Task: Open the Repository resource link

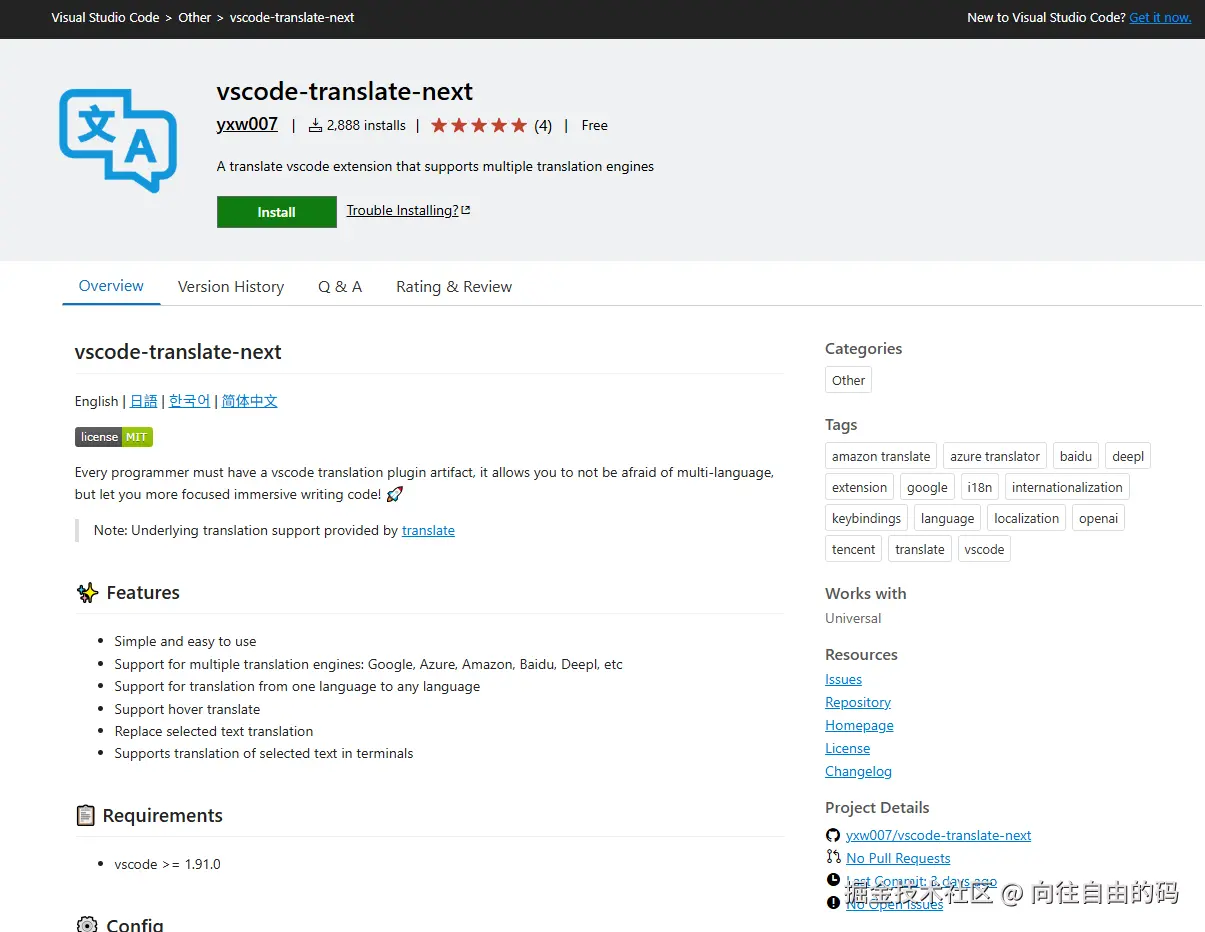Action: (858, 702)
